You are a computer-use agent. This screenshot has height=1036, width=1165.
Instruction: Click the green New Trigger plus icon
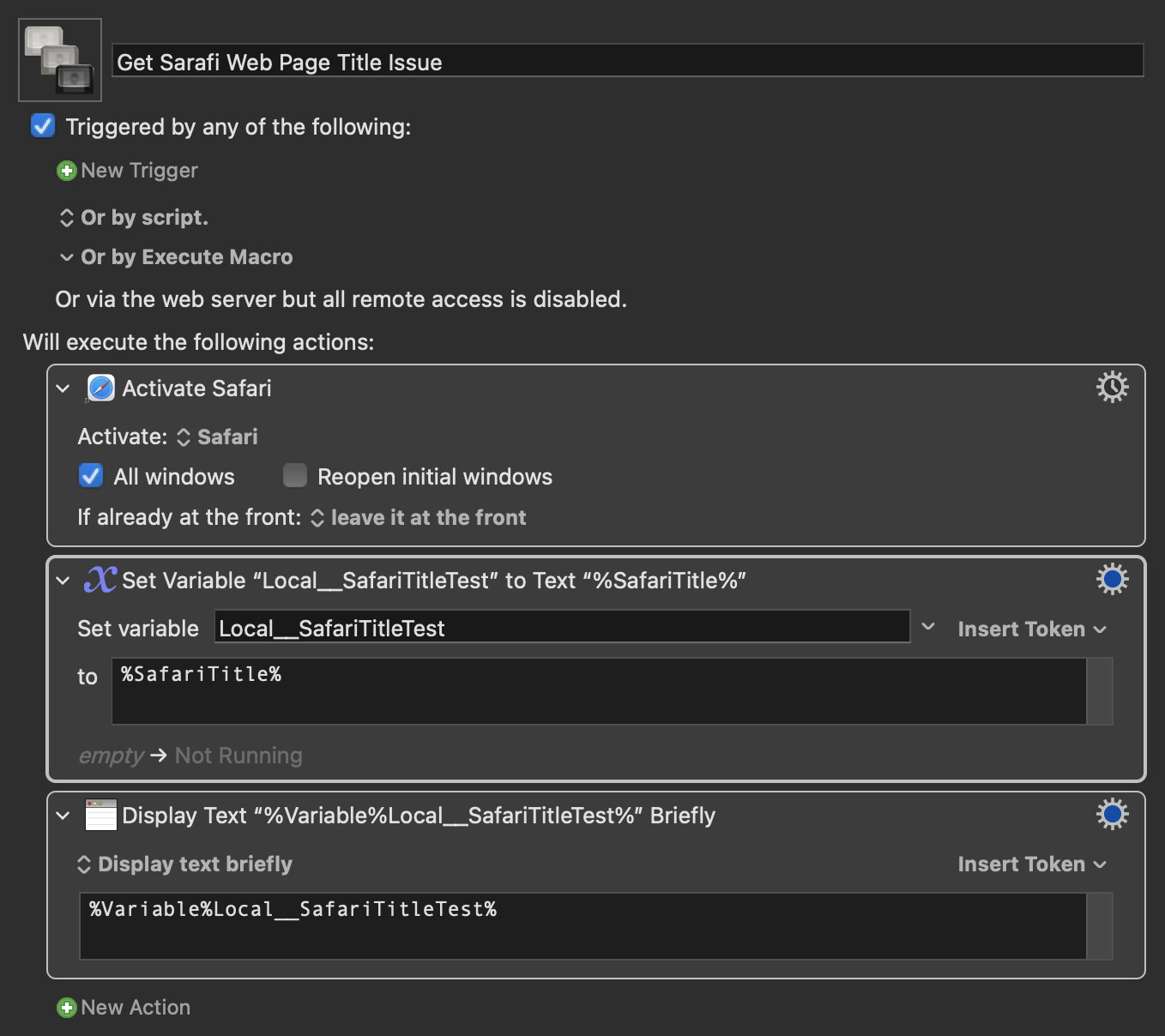tap(66, 171)
